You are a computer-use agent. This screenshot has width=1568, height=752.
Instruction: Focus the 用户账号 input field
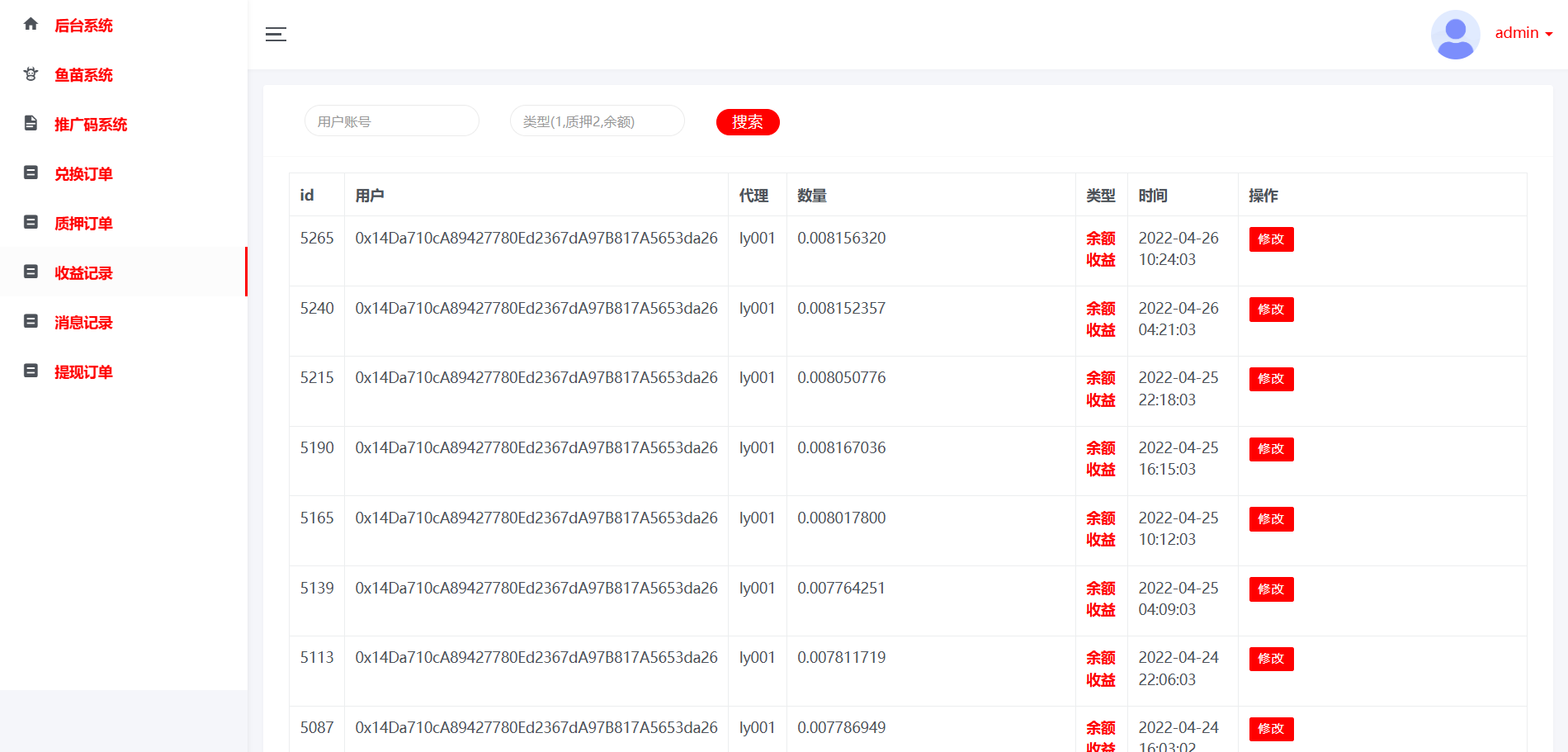391,121
